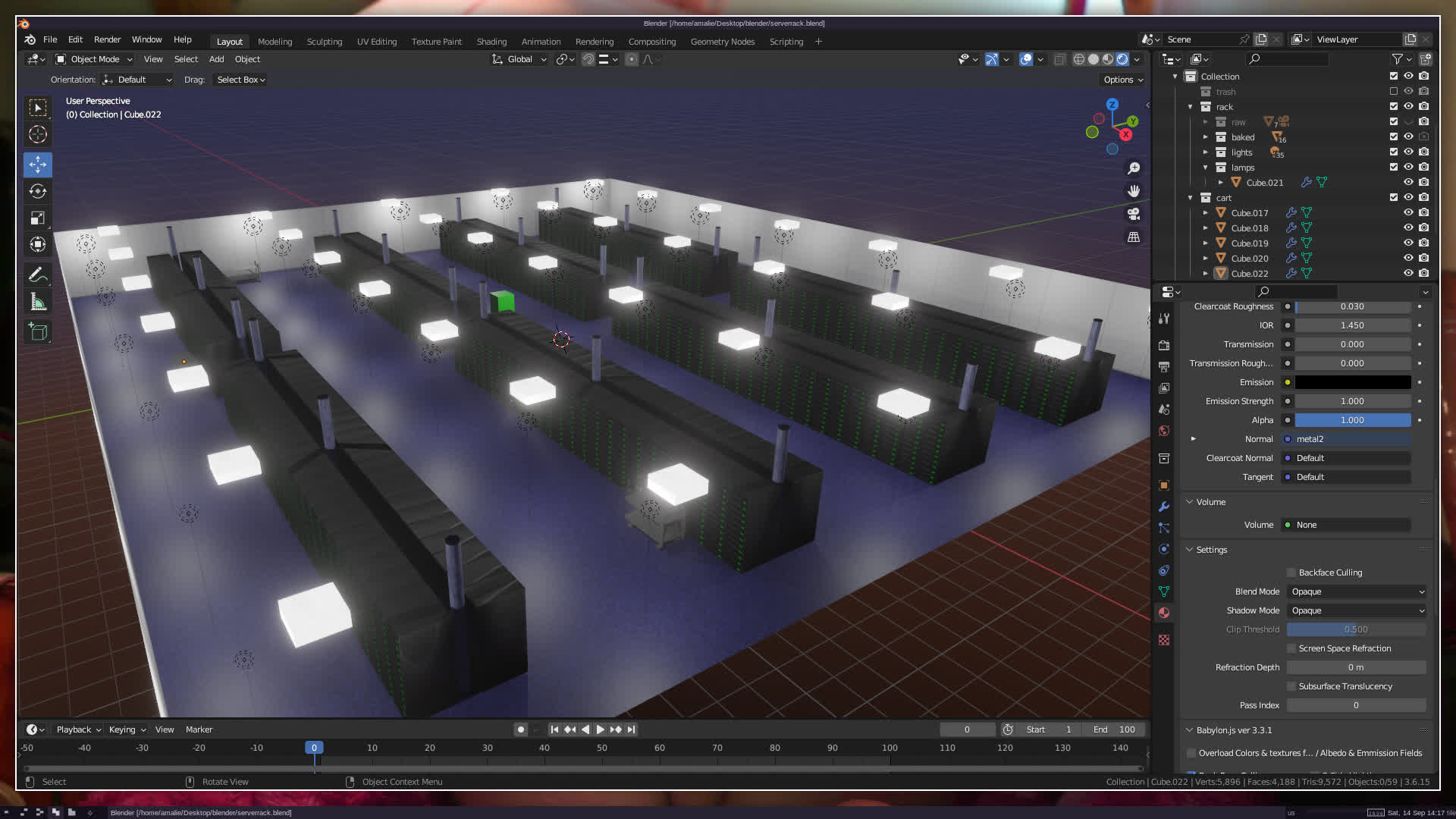
Task: Collapse the cart collection in outliner
Action: pos(1191,198)
